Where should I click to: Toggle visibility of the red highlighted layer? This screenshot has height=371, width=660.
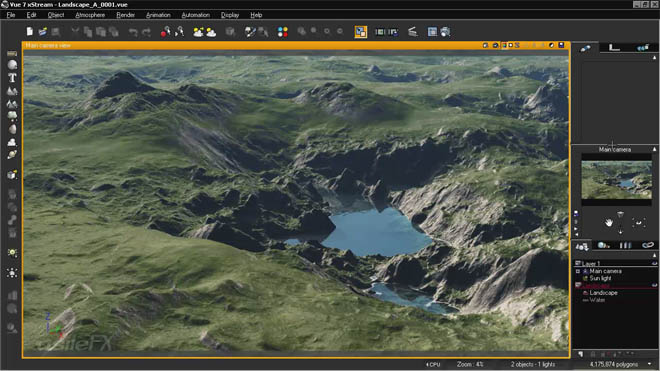click(x=654, y=286)
